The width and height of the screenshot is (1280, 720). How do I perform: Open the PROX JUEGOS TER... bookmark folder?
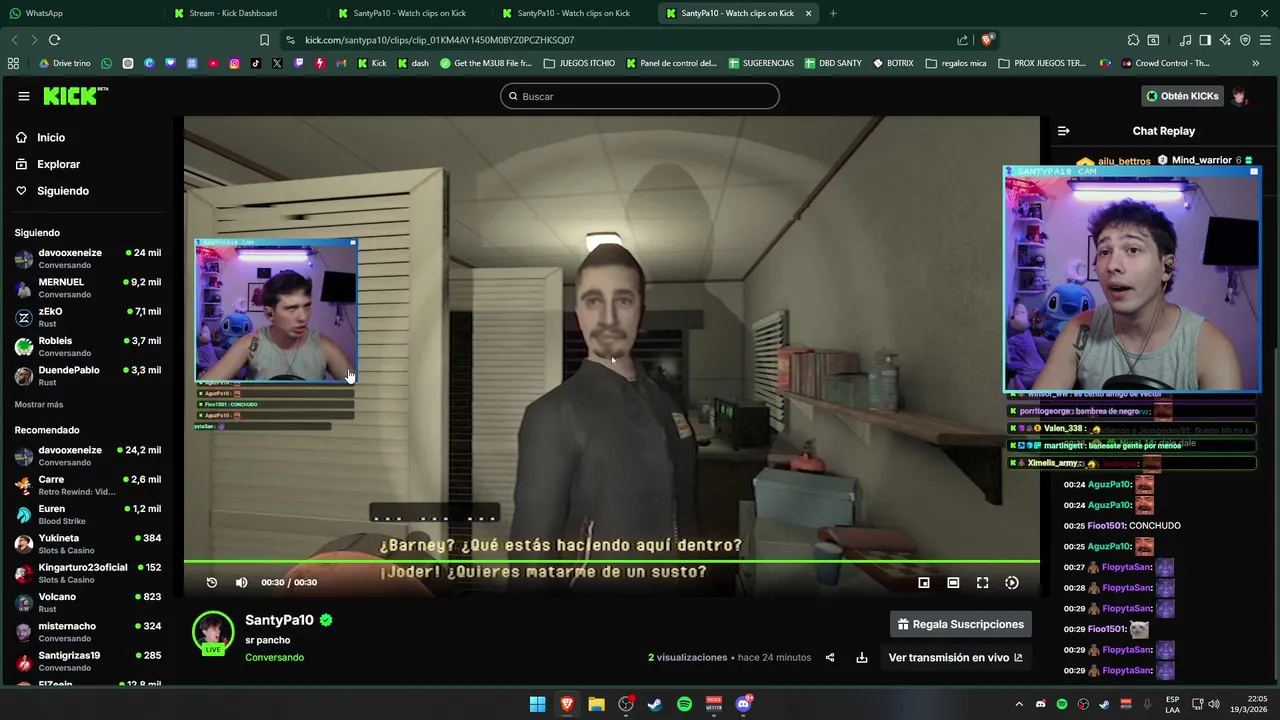1042,63
